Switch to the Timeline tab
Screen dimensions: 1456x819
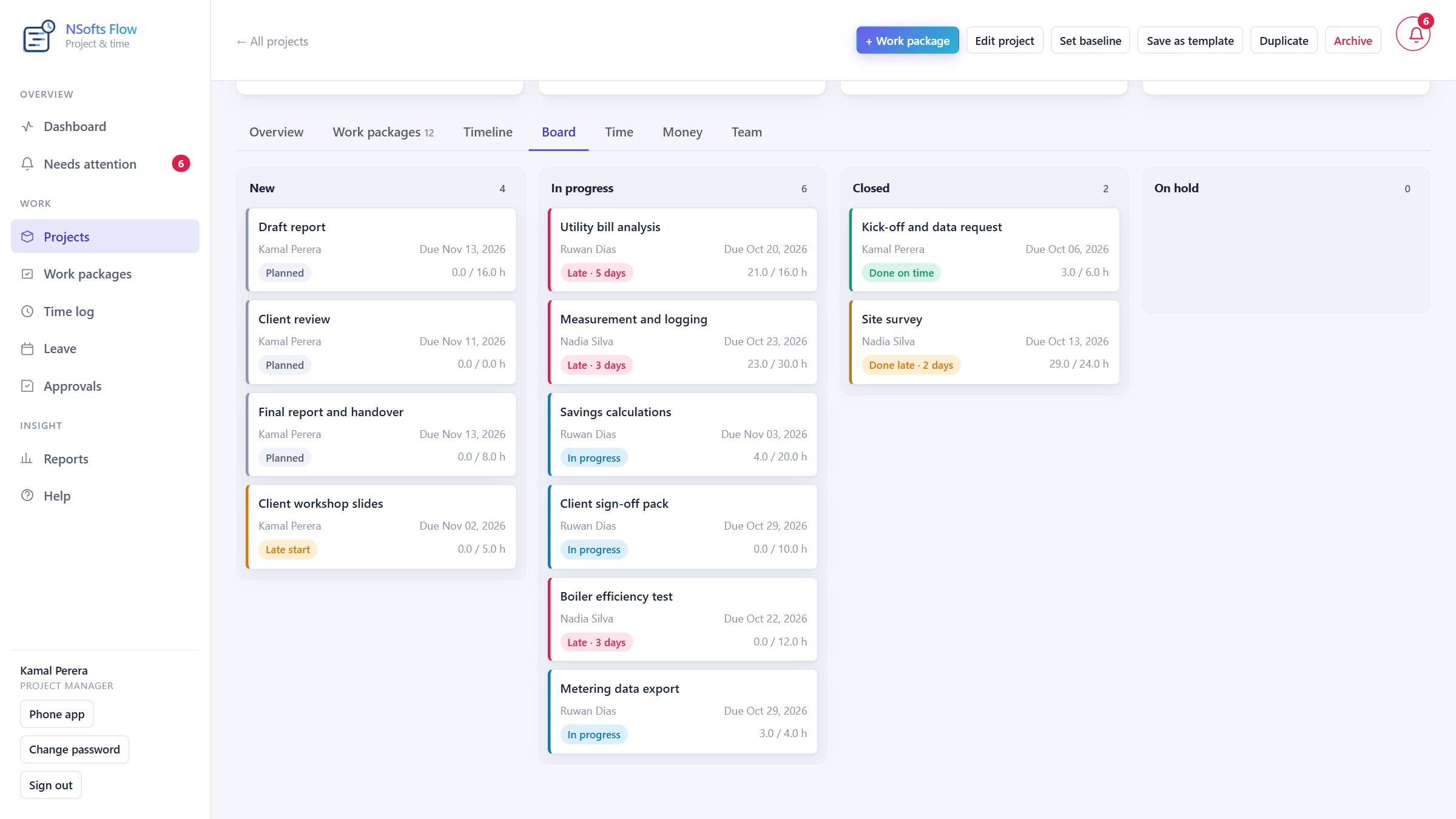pos(488,132)
